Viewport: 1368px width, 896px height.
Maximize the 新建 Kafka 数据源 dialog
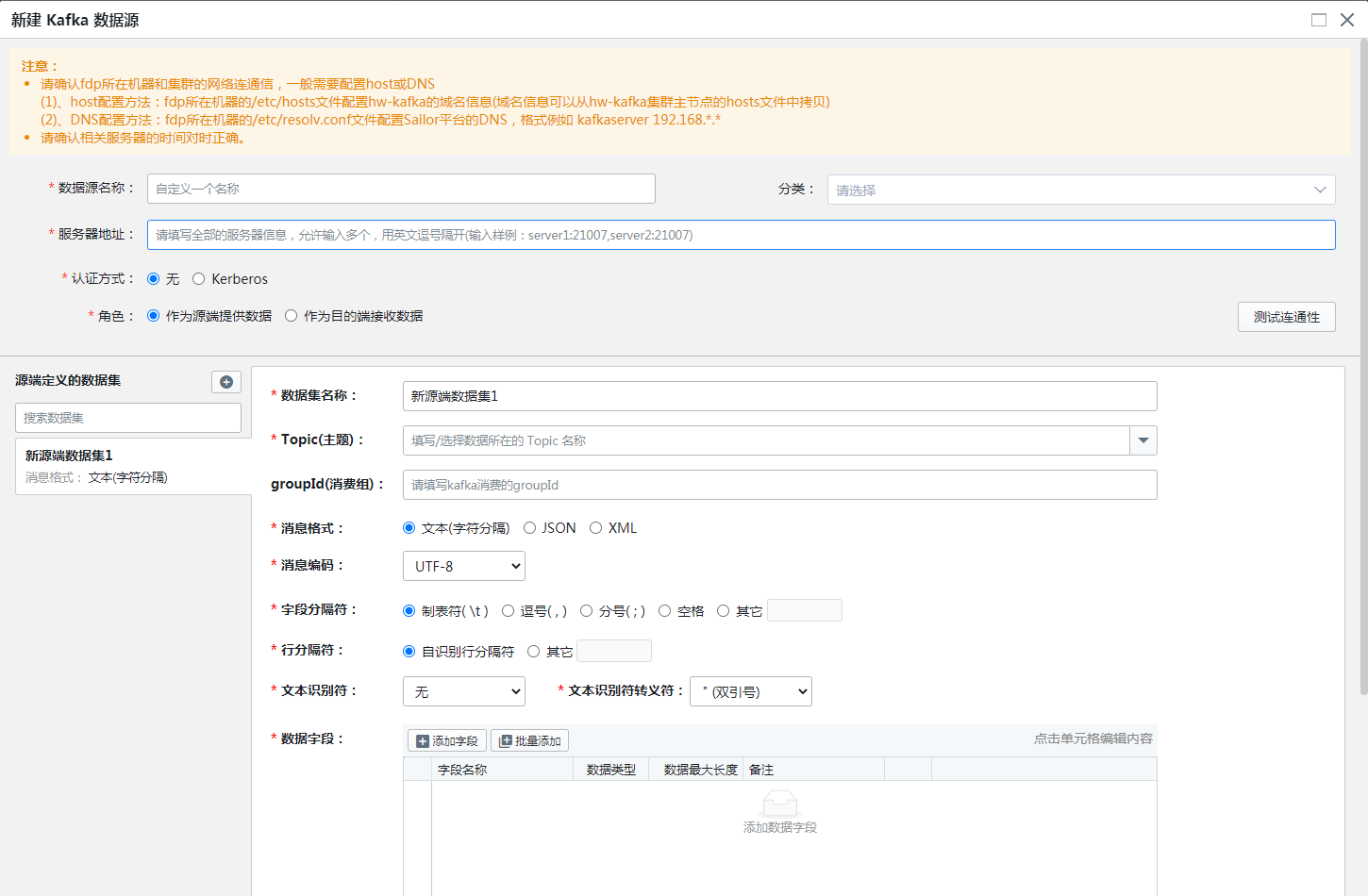(x=1319, y=20)
